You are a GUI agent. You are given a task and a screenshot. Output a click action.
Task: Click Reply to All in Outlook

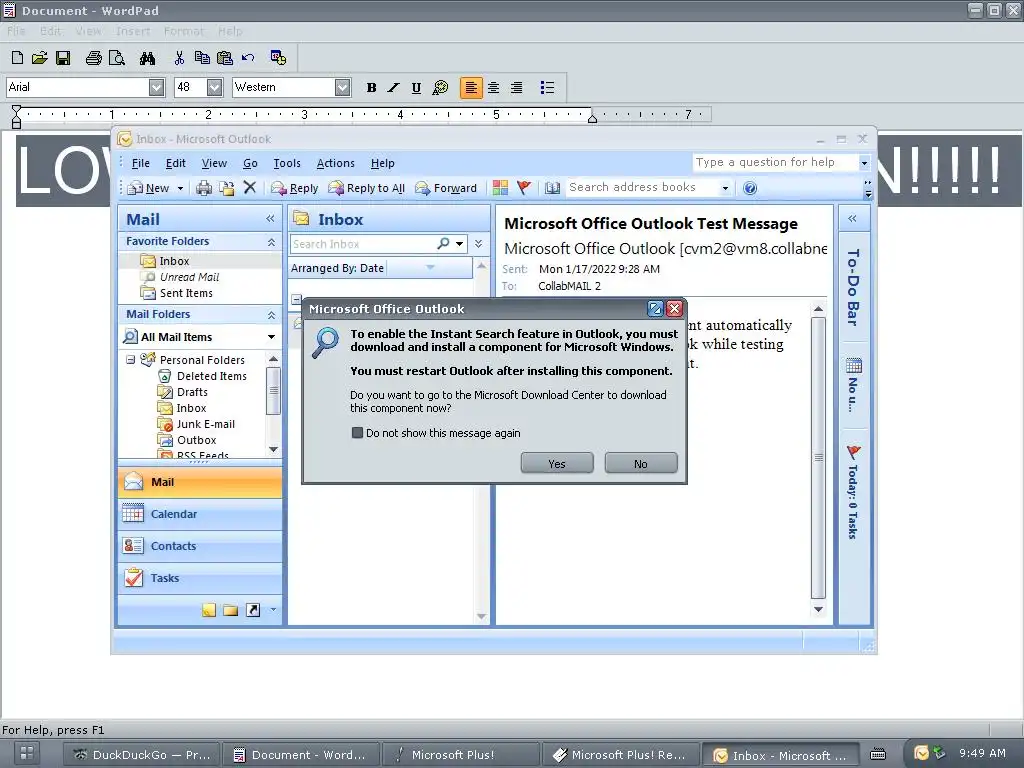pos(366,188)
